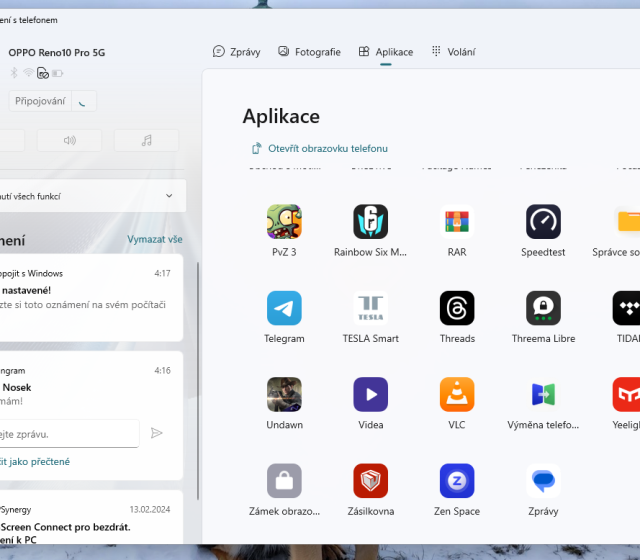Image resolution: width=640 pixels, height=560 pixels.
Task: Open the Telegram app icon
Action: 284,308
